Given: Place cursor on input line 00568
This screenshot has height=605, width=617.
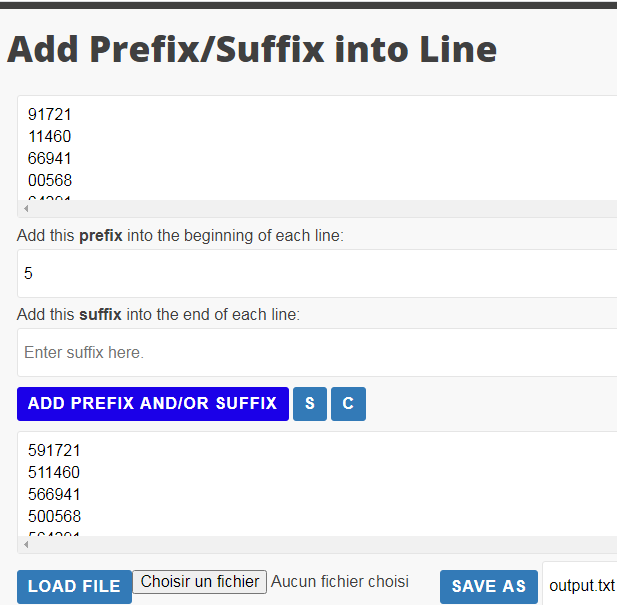Looking at the screenshot, I should point(50,181).
